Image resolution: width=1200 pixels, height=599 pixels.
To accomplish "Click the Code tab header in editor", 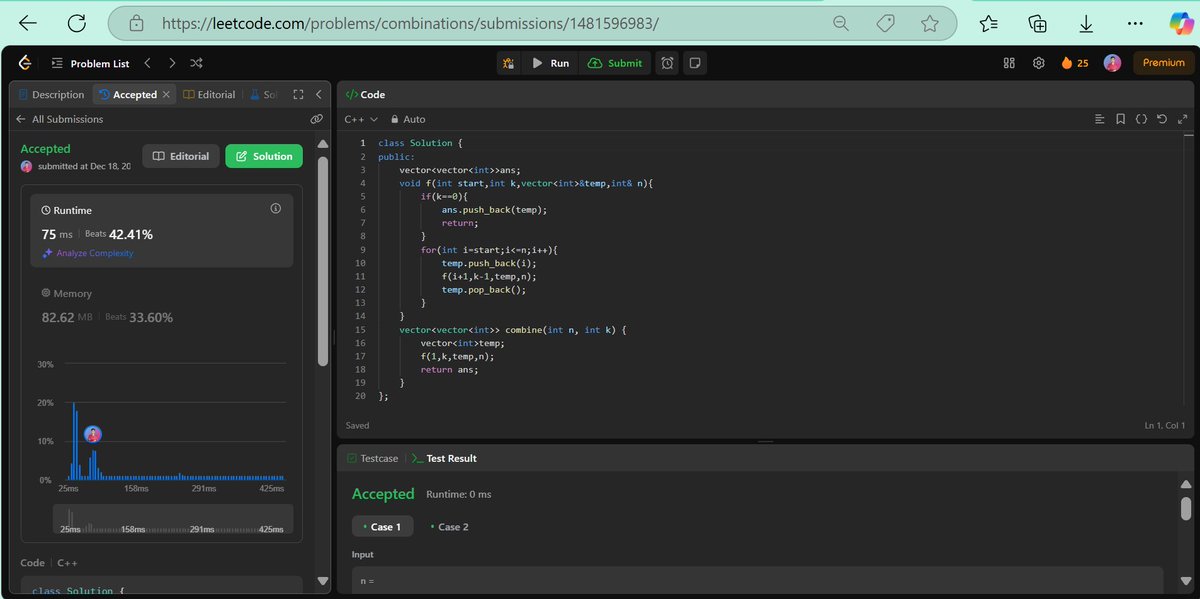I will tap(365, 95).
